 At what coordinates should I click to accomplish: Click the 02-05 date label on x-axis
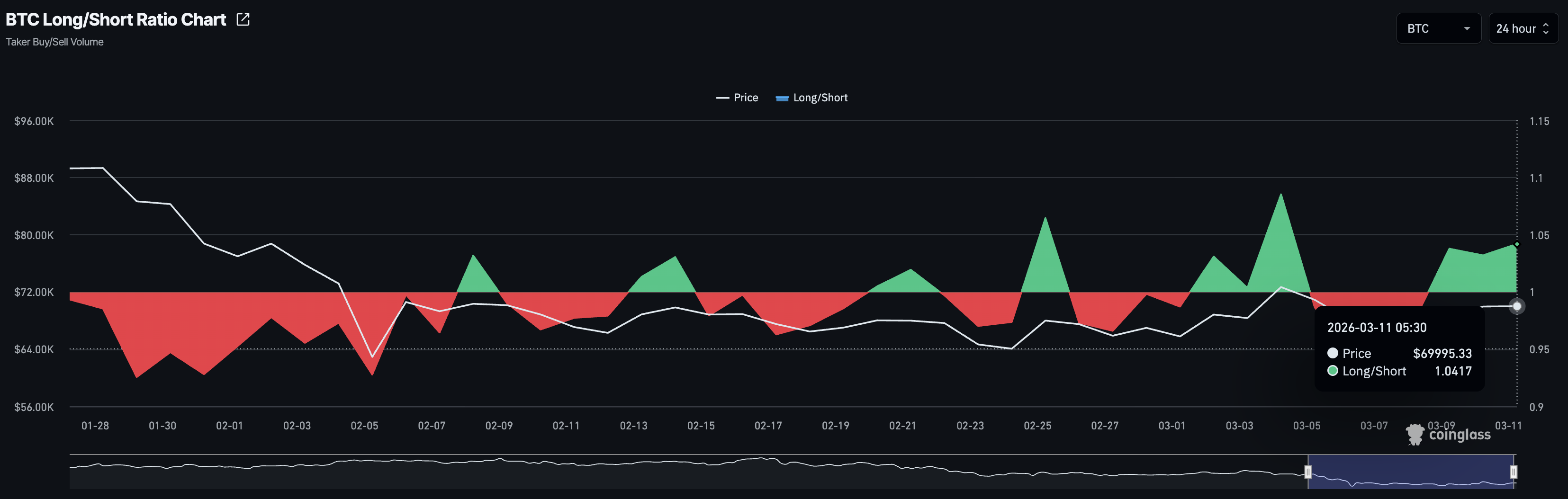[364, 426]
